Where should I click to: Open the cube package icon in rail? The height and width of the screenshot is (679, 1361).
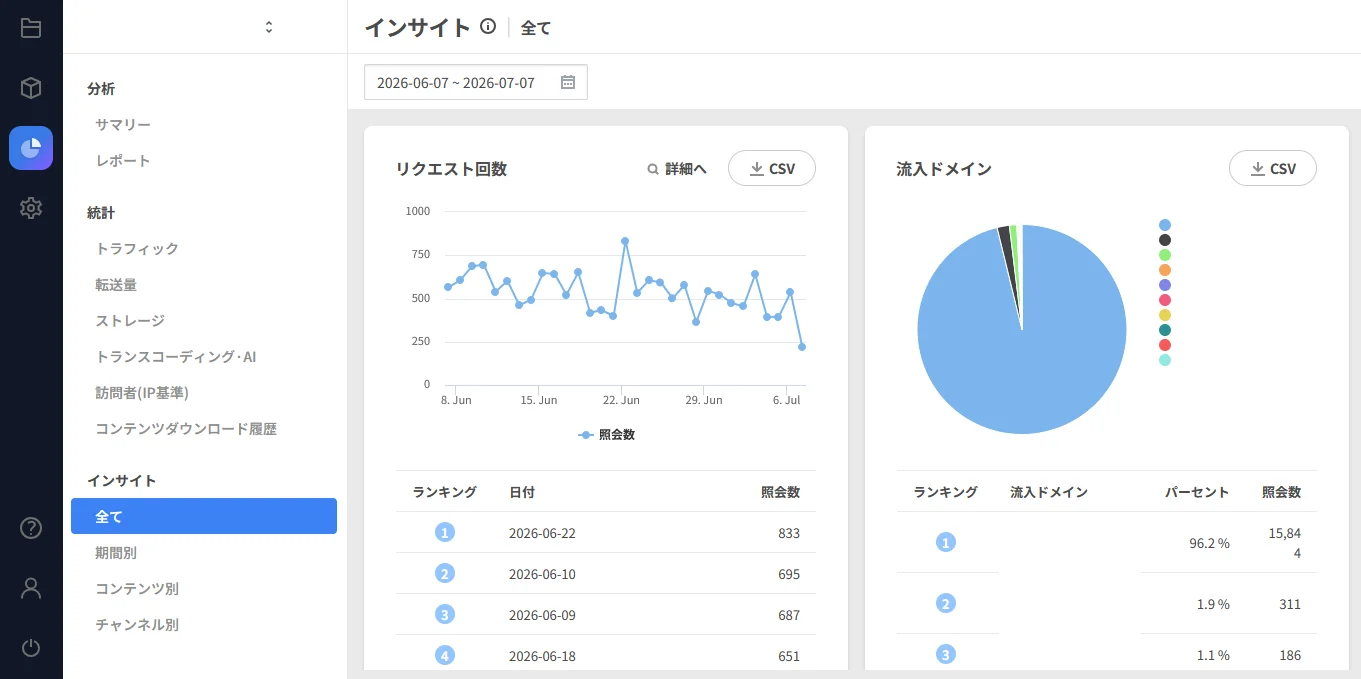31,88
